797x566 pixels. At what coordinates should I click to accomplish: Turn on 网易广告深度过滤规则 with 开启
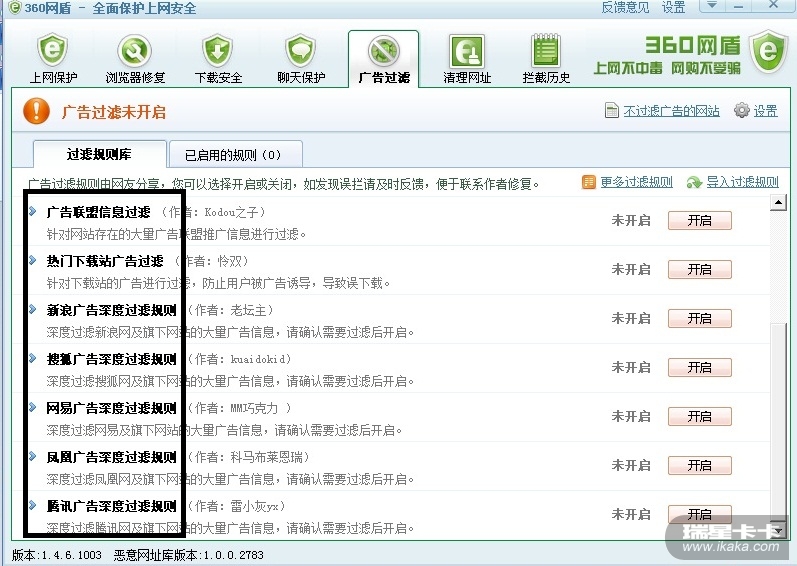(699, 417)
